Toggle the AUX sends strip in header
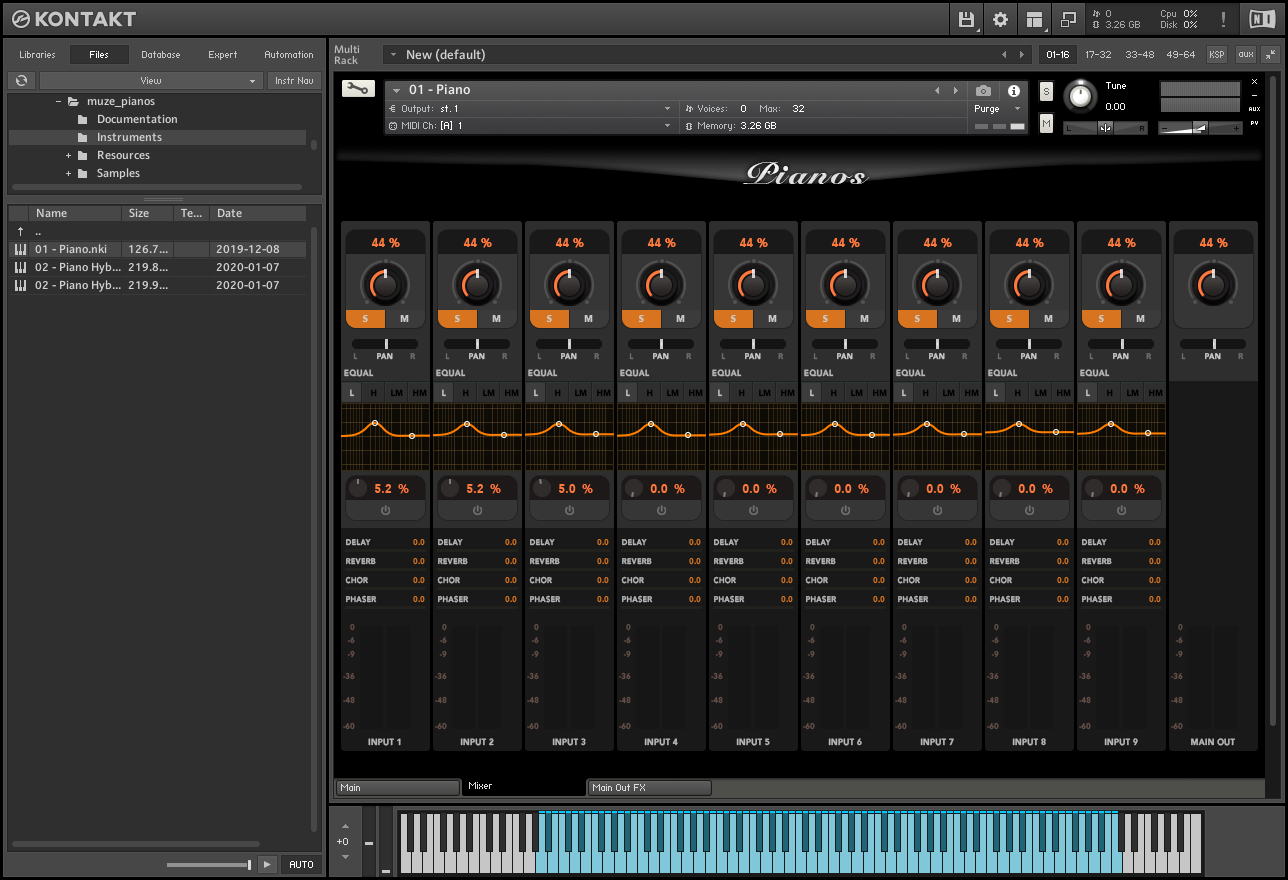 1254,108
